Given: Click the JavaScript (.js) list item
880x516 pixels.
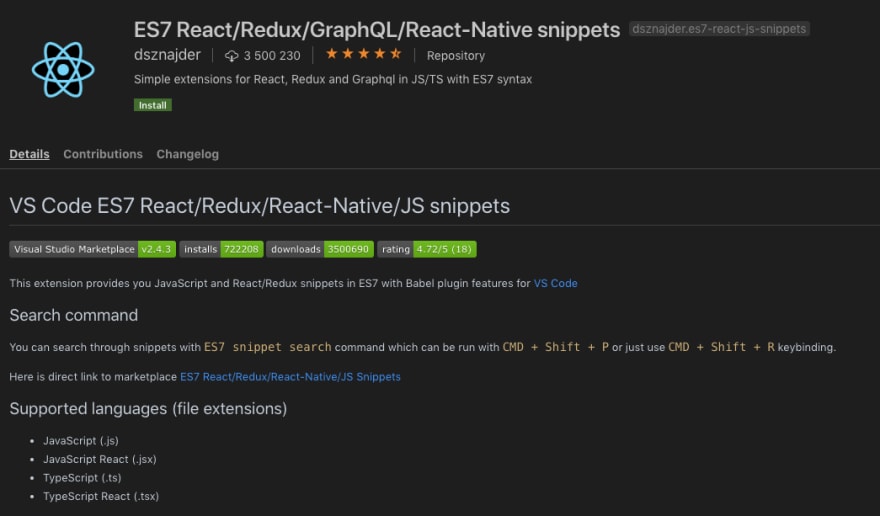Looking at the screenshot, I should click(x=81, y=441).
